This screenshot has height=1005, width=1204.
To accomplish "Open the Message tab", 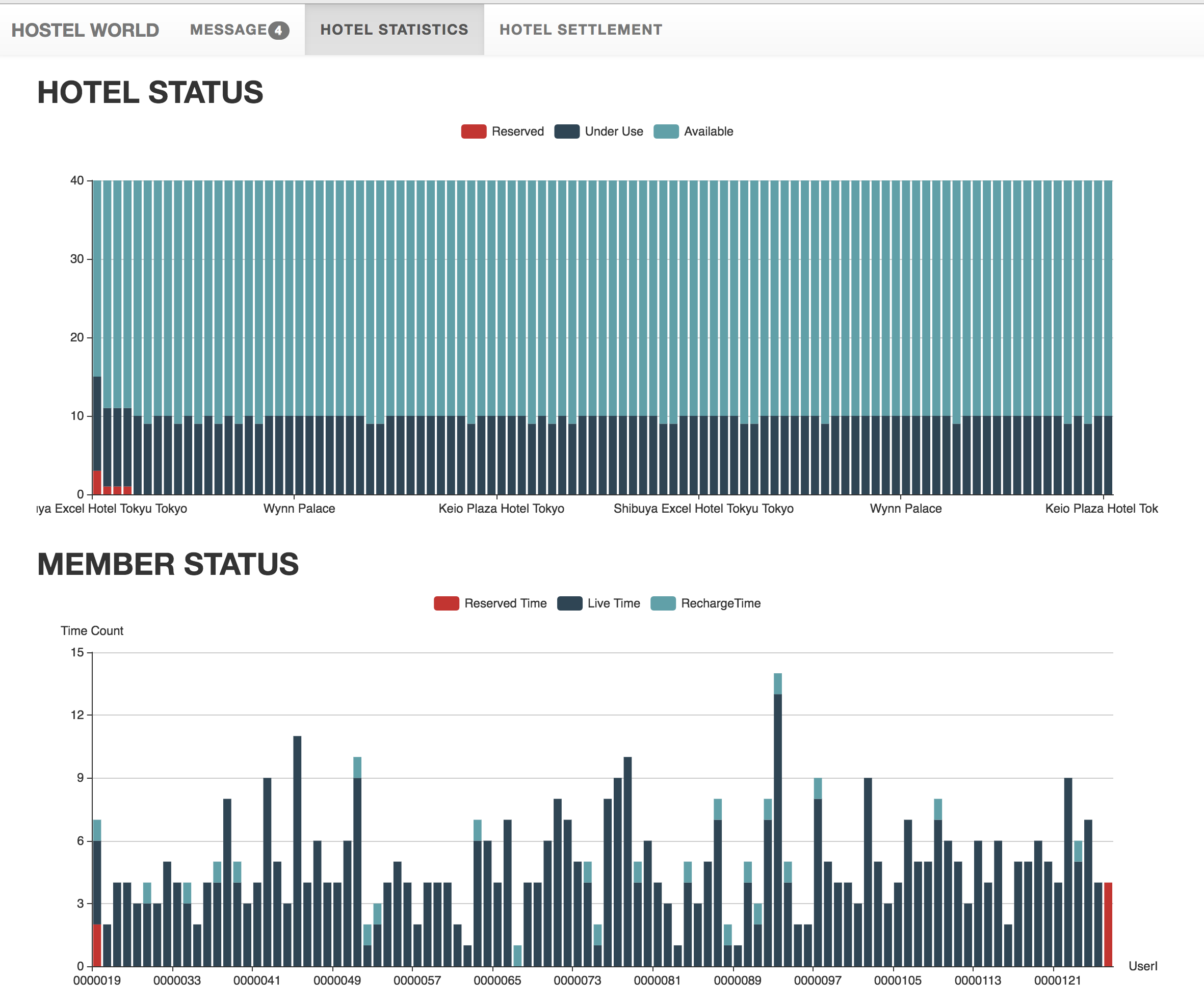I will click(228, 30).
